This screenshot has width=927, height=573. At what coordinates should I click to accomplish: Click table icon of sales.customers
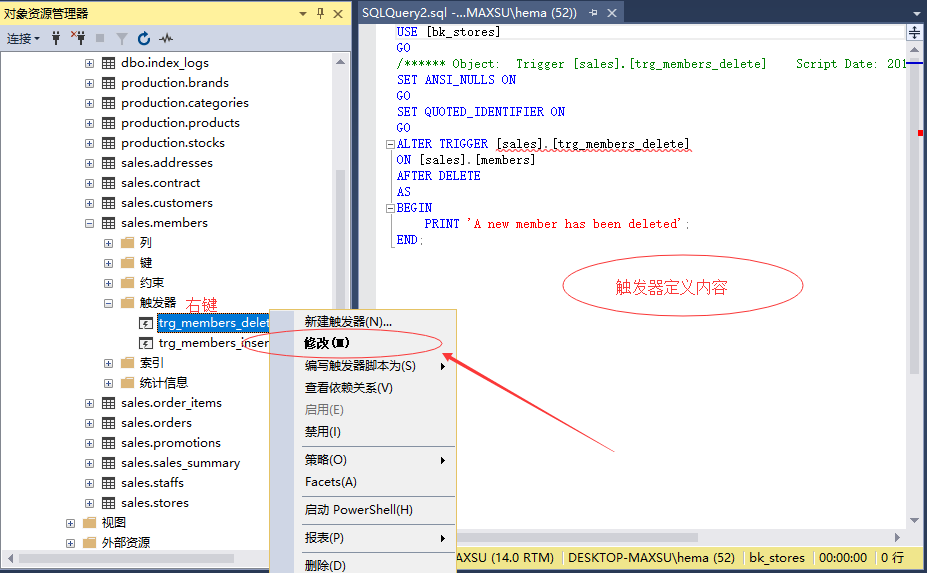pos(109,203)
